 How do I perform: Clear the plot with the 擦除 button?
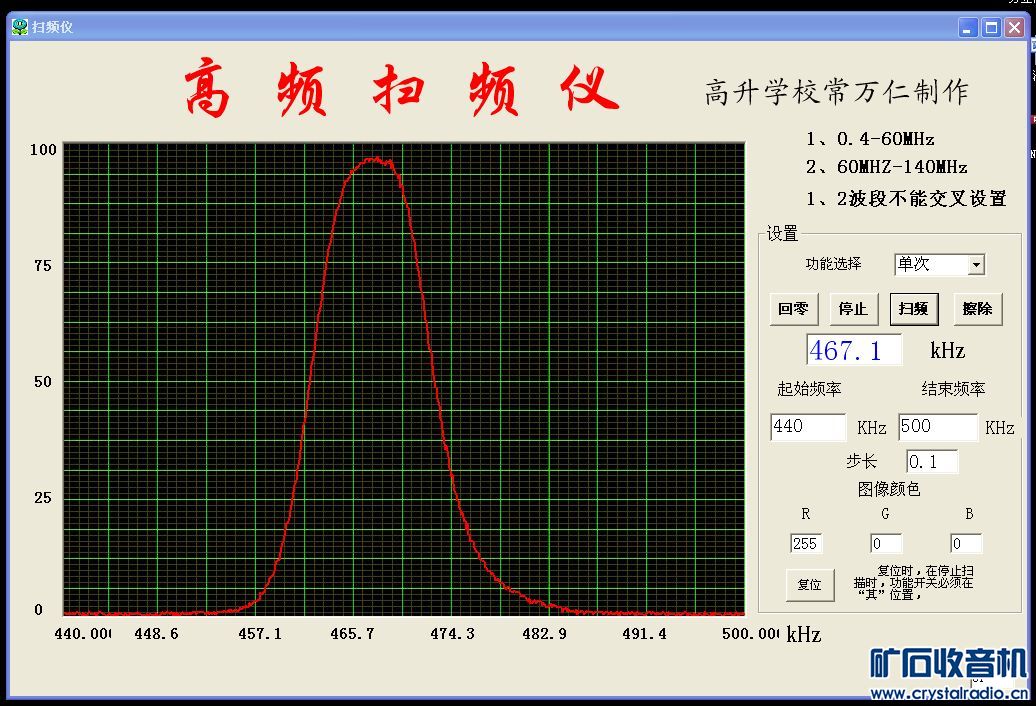coord(977,309)
